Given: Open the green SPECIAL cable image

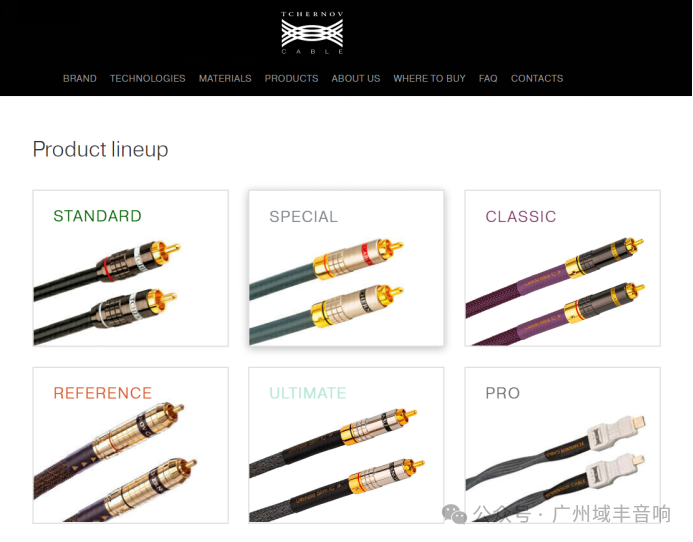Looking at the screenshot, I should [326, 292].
